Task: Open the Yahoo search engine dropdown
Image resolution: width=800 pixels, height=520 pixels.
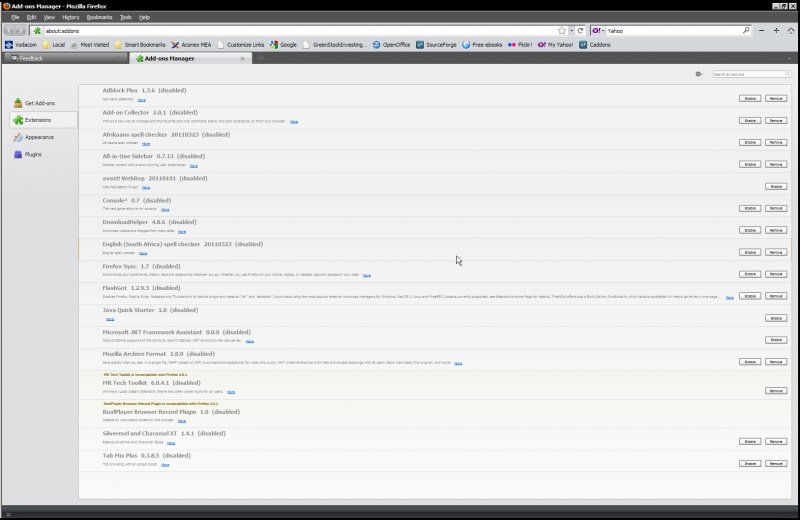Action: (598, 31)
